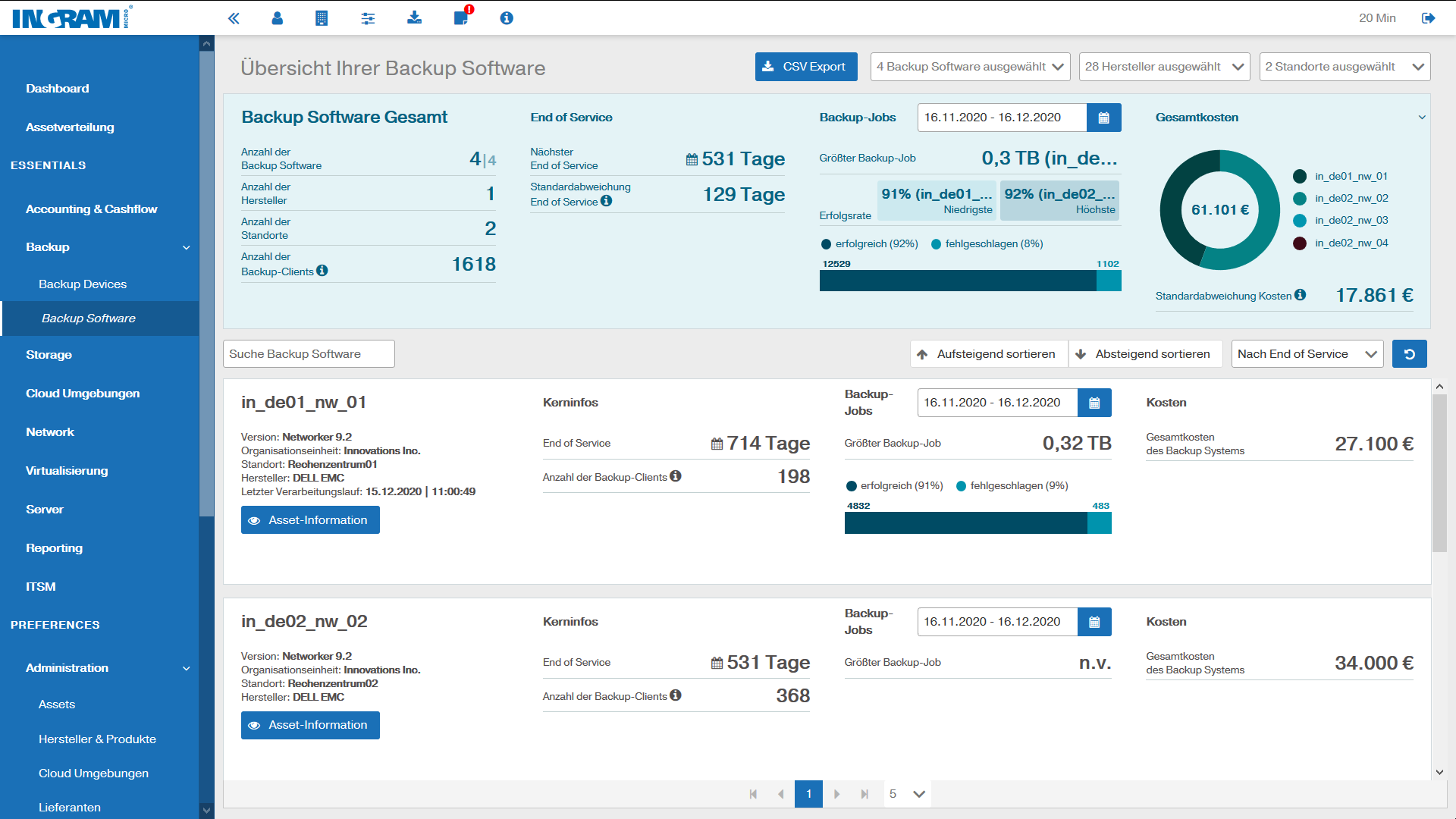The width and height of the screenshot is (1456, 819).
Task: Open Virtualisierung in the sidebar
Action: pos(67,471)
